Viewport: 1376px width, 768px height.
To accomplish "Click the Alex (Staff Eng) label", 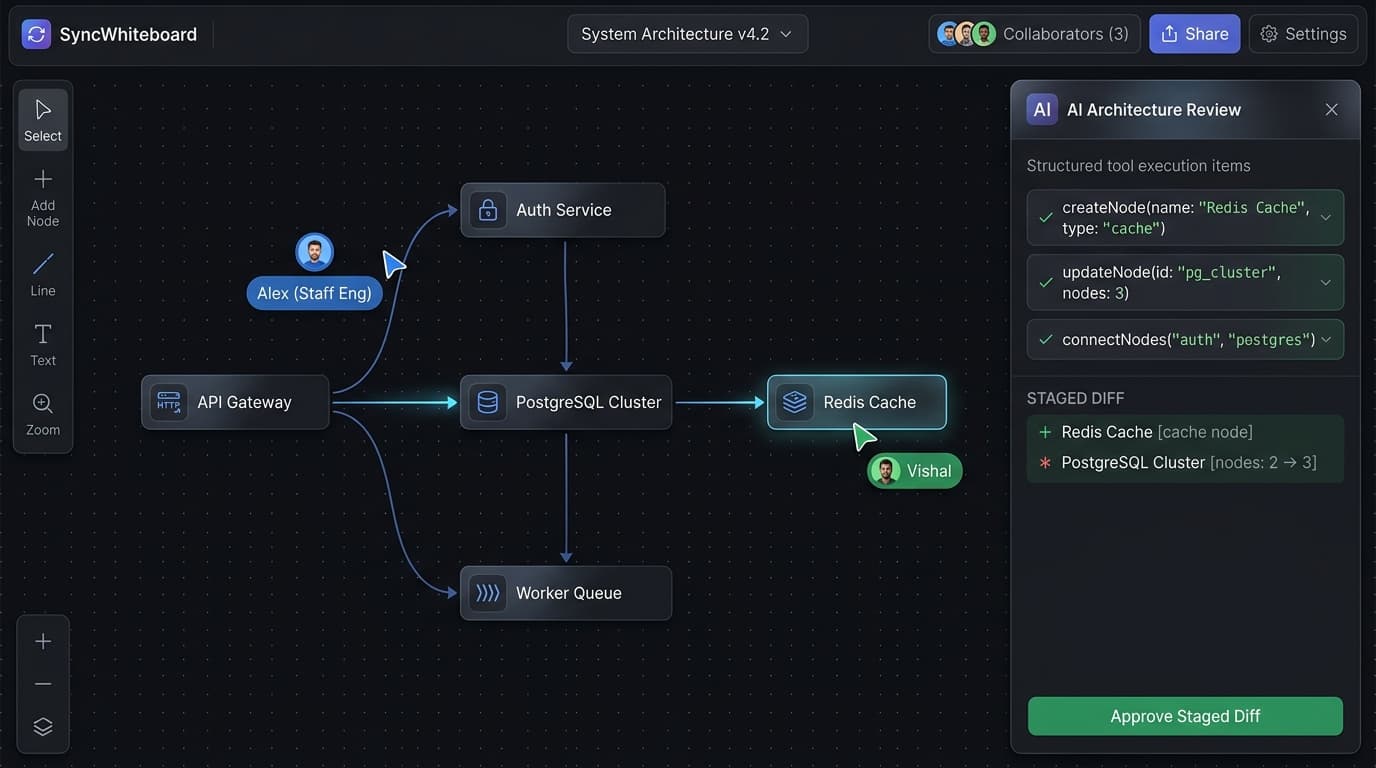I will coord(314,293).
